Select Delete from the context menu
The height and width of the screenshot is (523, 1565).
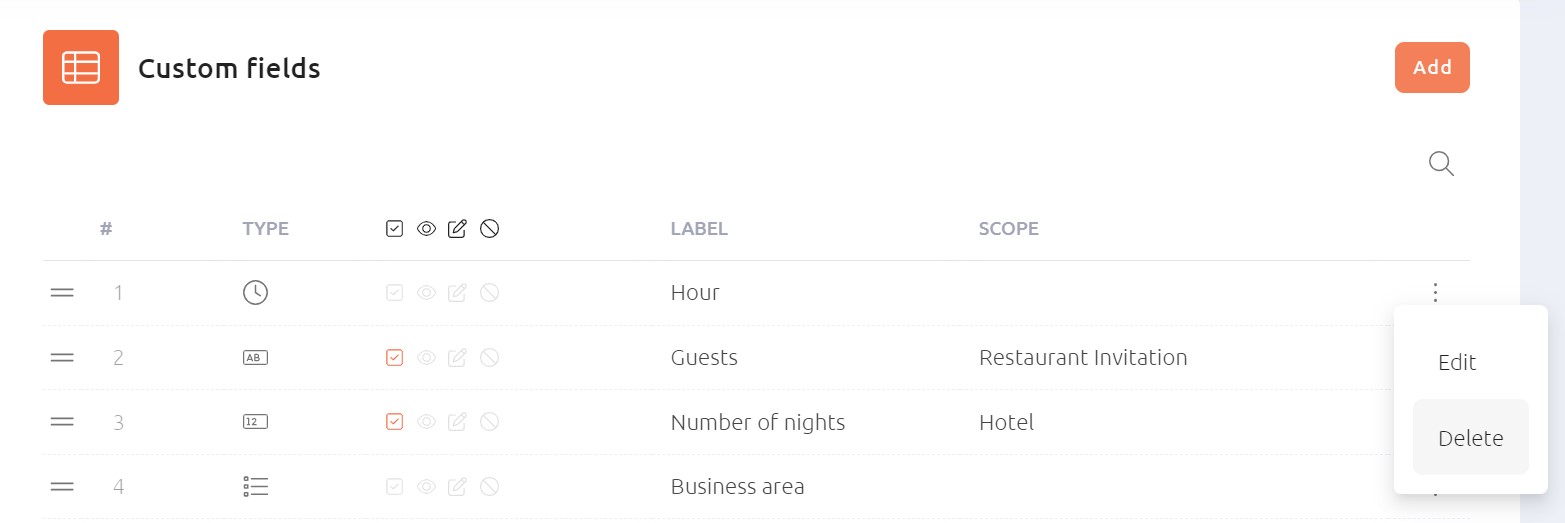pyautogui.click(x=1470, y=438)
